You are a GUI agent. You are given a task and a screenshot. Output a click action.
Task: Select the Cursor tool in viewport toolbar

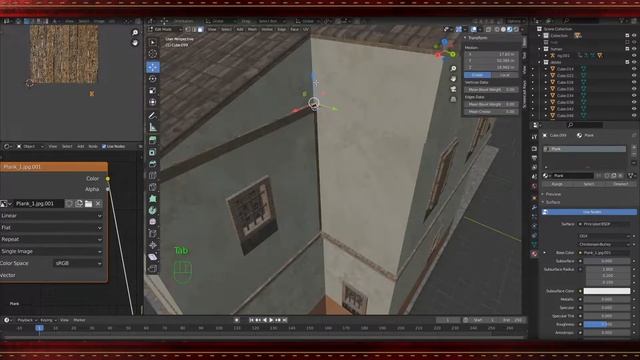[x=153, y=53]
